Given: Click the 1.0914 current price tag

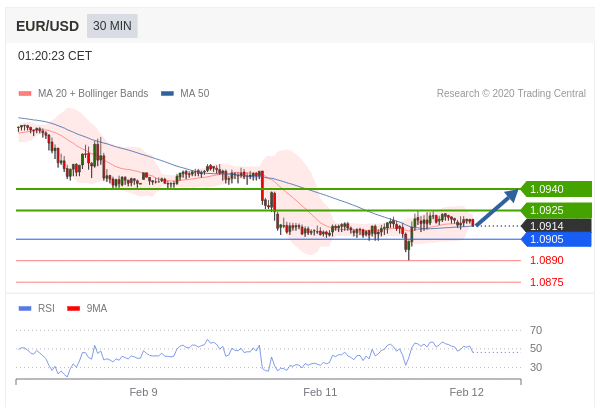Looking at the screenshot, I should pyautogui.click(x=556, y=226).
